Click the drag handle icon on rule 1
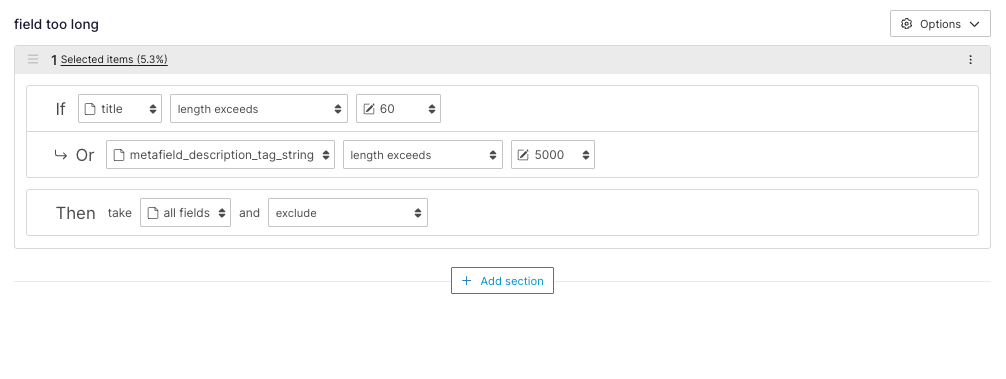The width and height of the screenshot is (1006, 379). click(x=33, y=60)
